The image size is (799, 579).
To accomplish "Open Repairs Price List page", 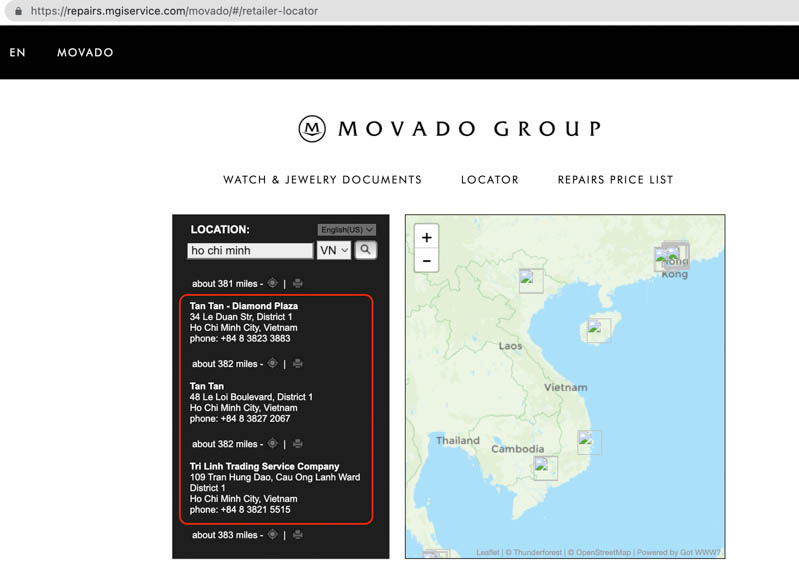I will pyautogui.click(x=615, y=180).
